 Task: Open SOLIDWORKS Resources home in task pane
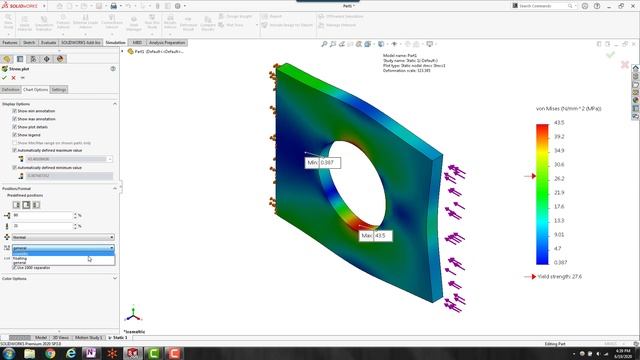pos(635,68)
